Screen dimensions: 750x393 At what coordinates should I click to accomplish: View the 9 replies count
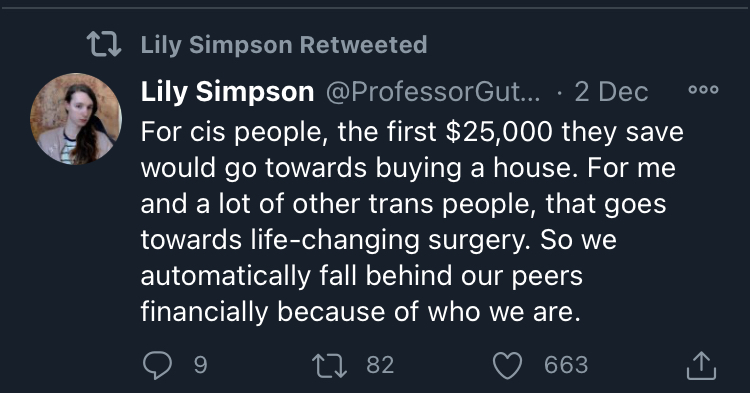click(200, 365)
